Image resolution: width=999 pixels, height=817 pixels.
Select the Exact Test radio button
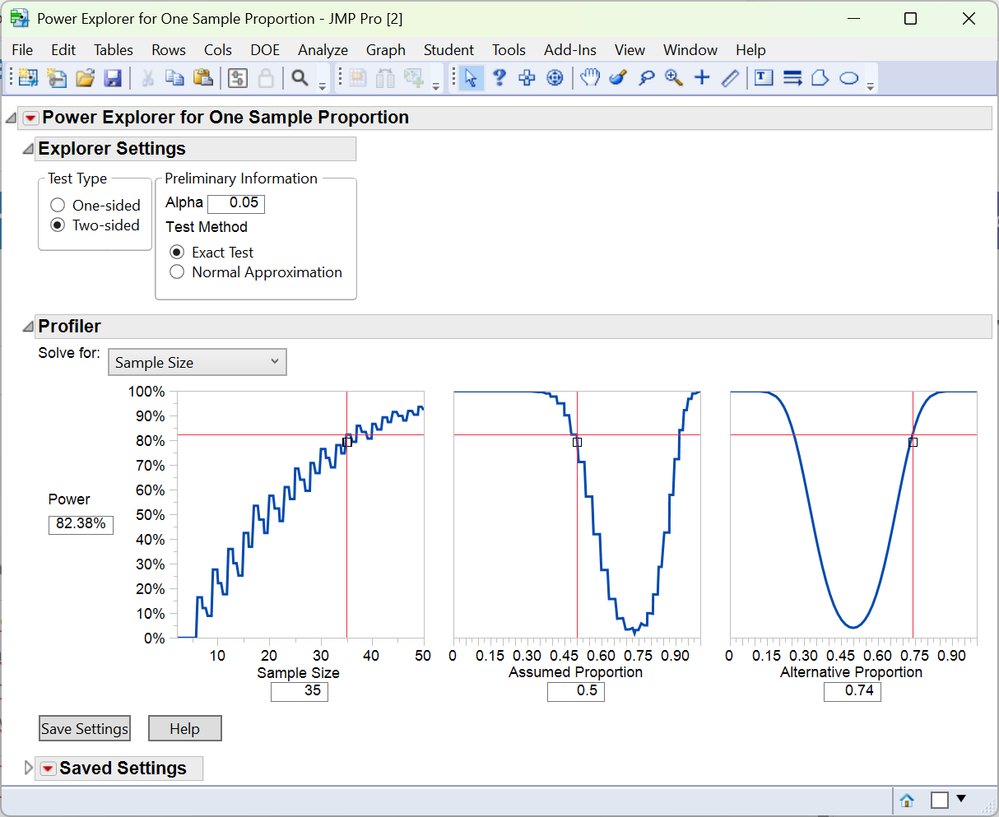177,252
